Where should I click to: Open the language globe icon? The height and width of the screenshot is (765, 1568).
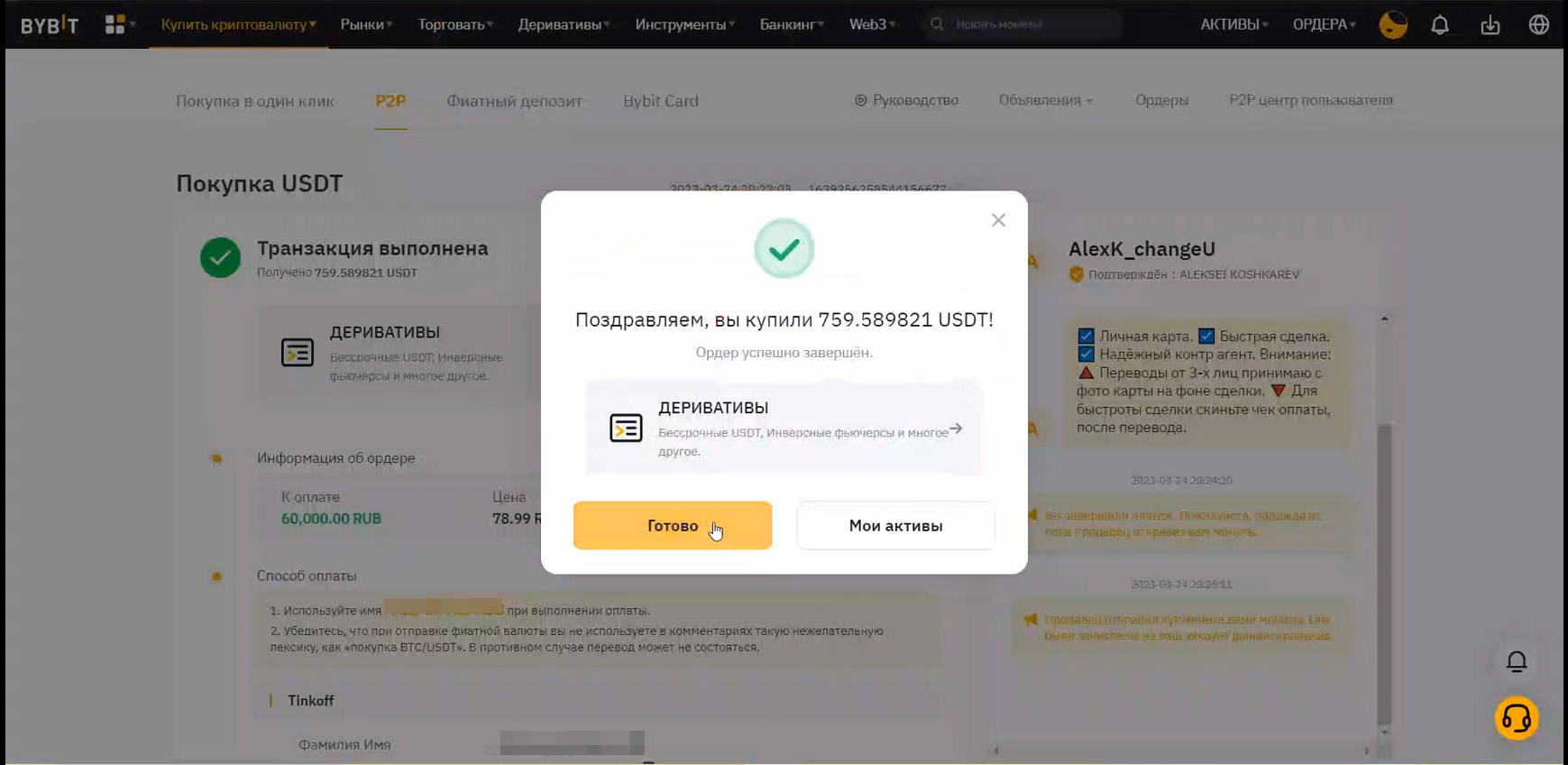[1539, 24]
